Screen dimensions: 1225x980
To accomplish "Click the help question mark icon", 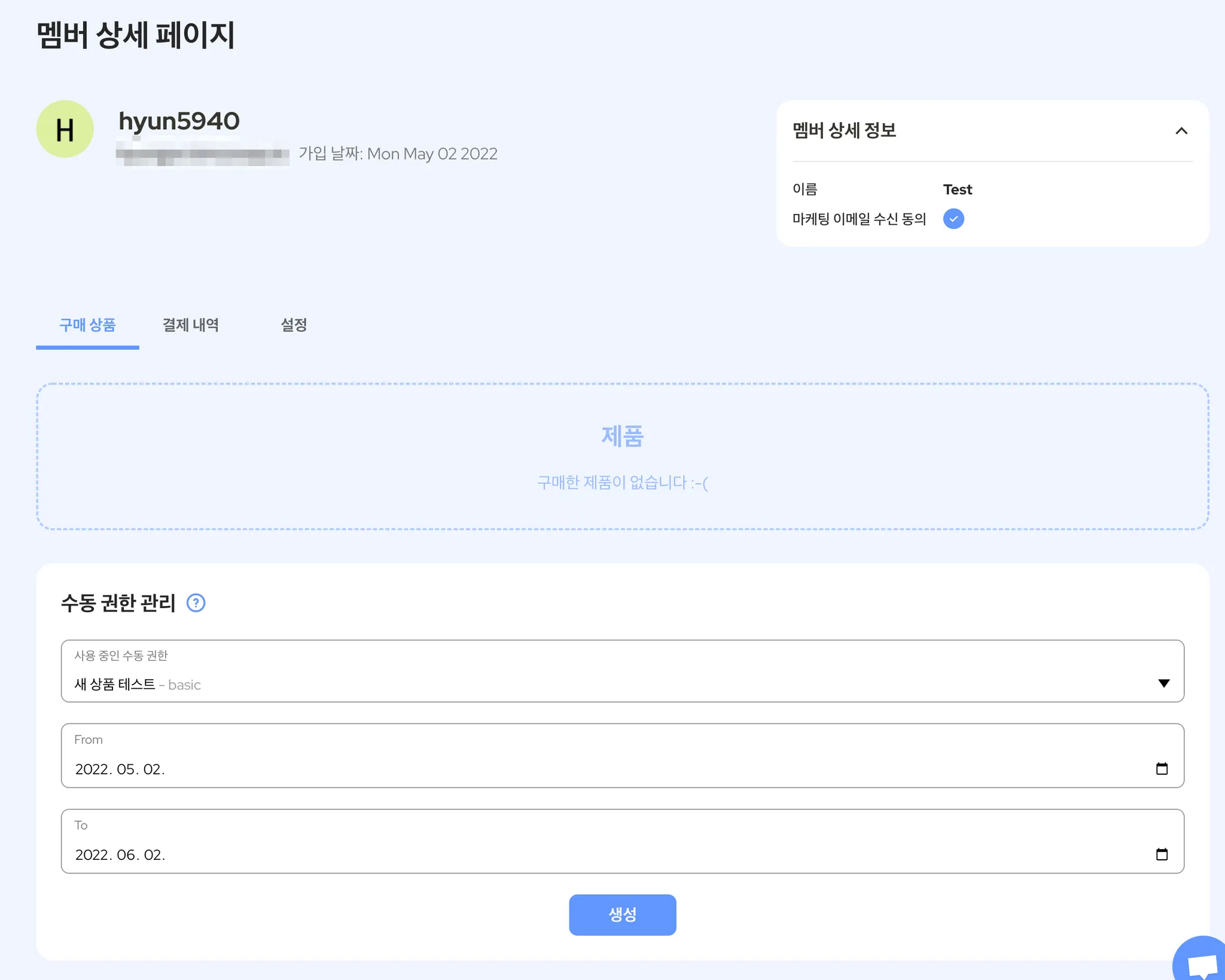I will pyautogui.click(x=196, y=603).
